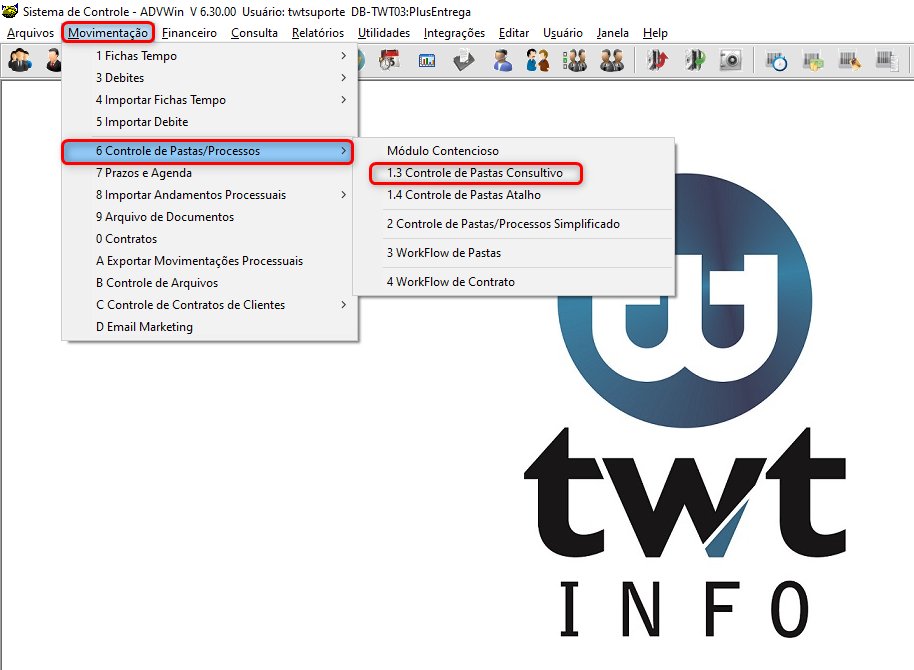Open the Movimentação menu
The width and height of the screenshot is (914, 670).
(108, 33)
